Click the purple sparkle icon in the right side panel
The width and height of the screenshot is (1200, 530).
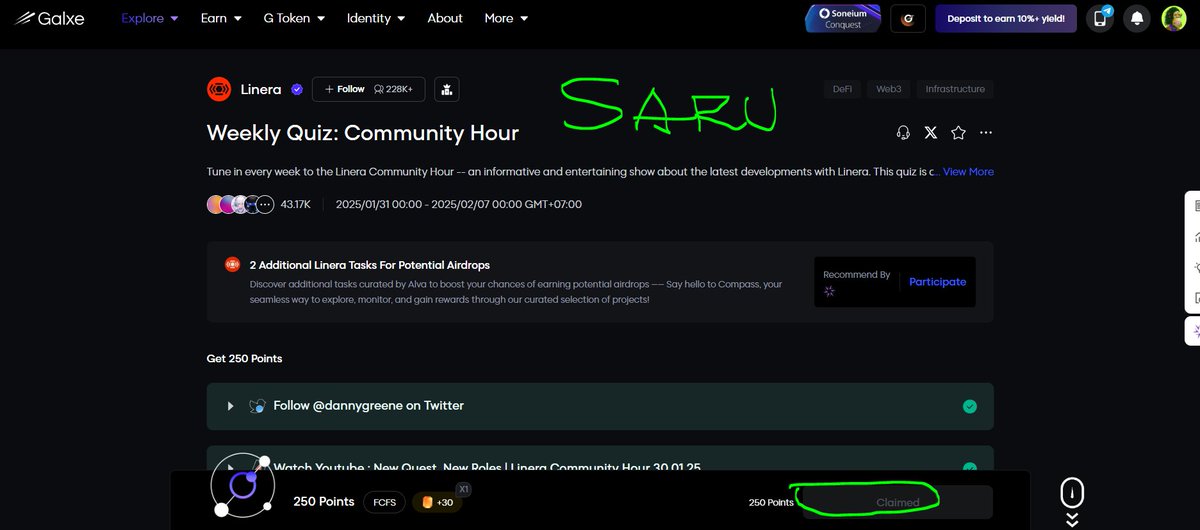(x=1196, y=330)
